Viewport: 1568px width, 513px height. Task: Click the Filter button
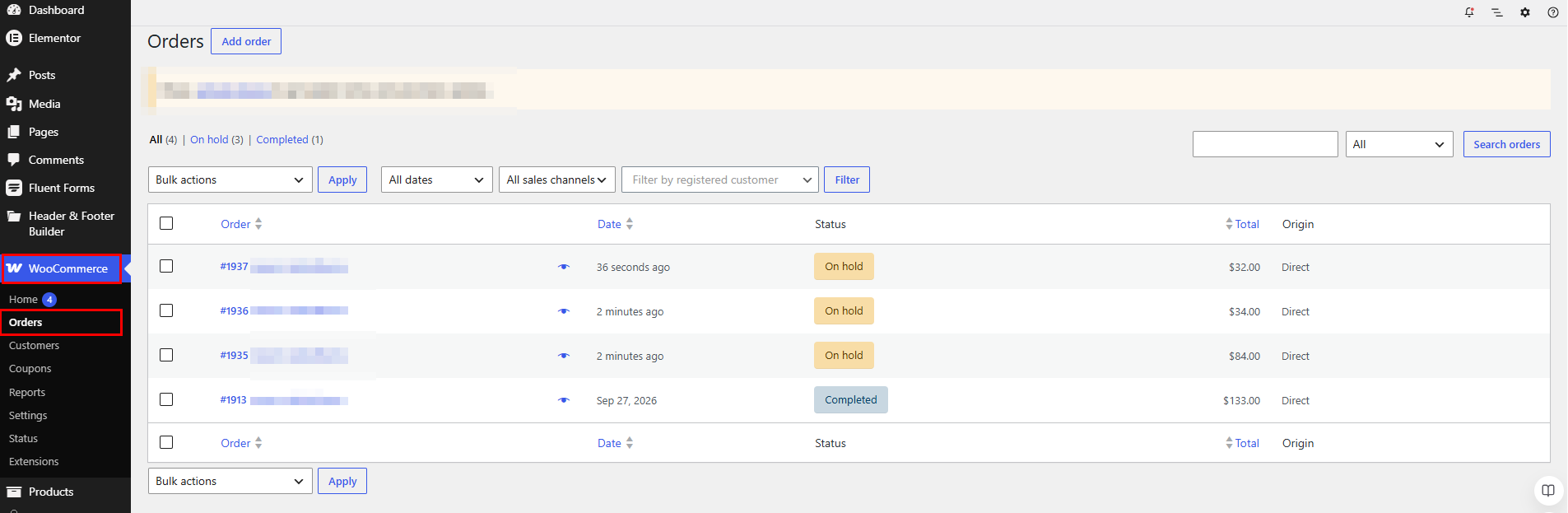[847, 180]
